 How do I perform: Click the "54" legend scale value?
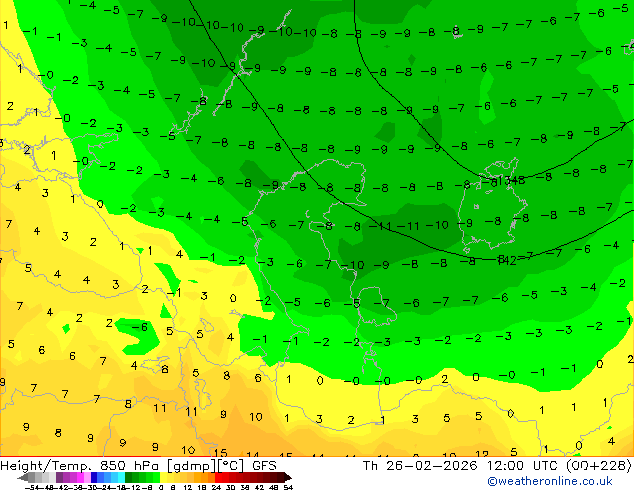coord(287,487)
